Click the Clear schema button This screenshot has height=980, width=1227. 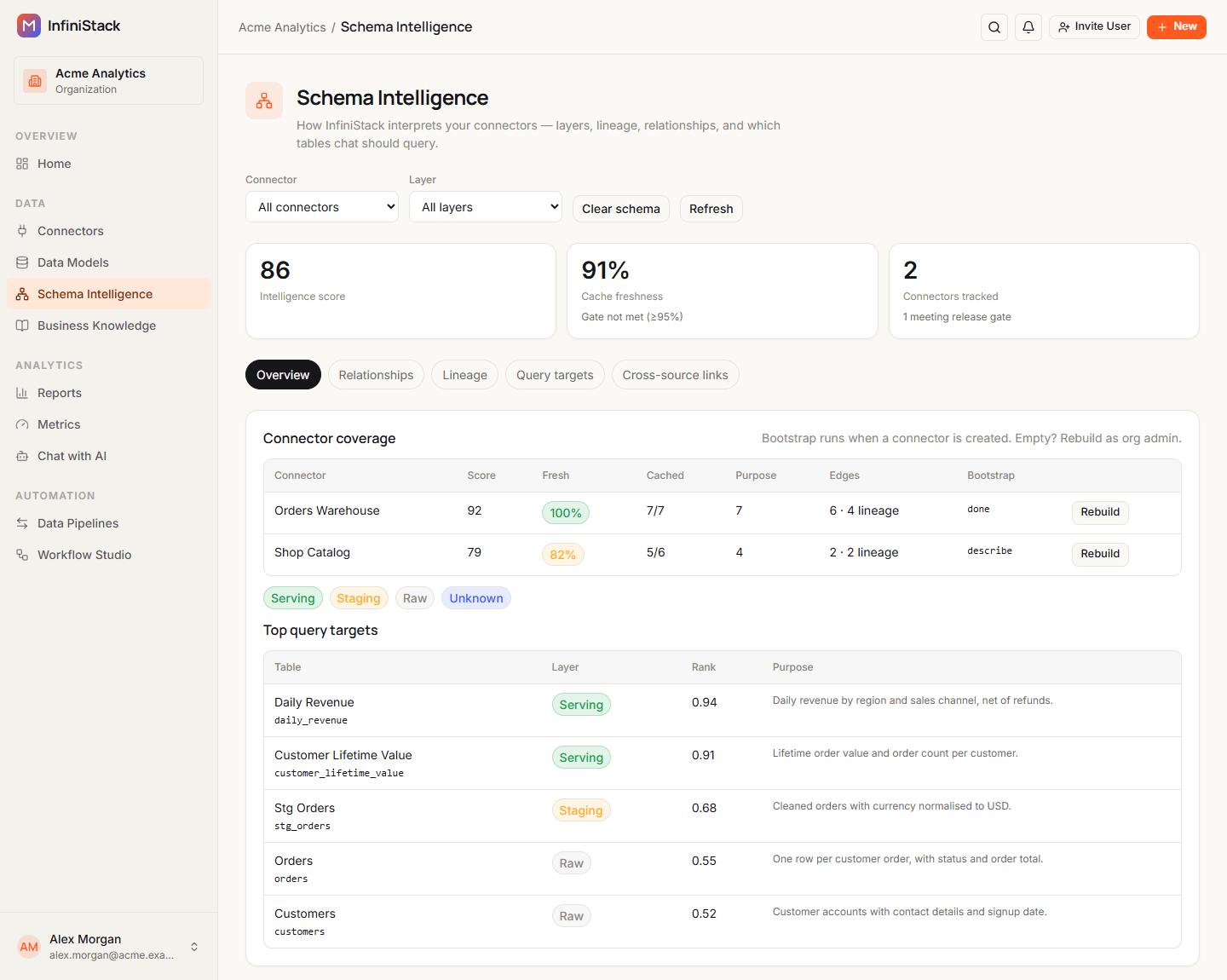(x=621, y=209)
